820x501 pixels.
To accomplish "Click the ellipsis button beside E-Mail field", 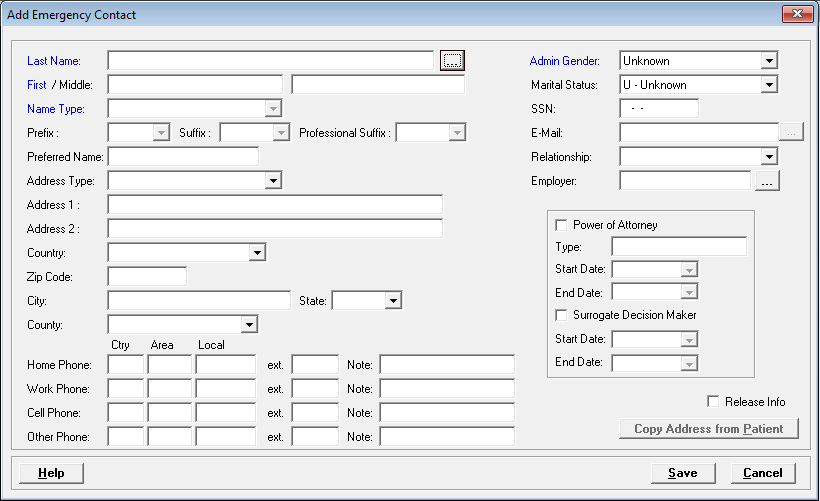I will 791,133.
